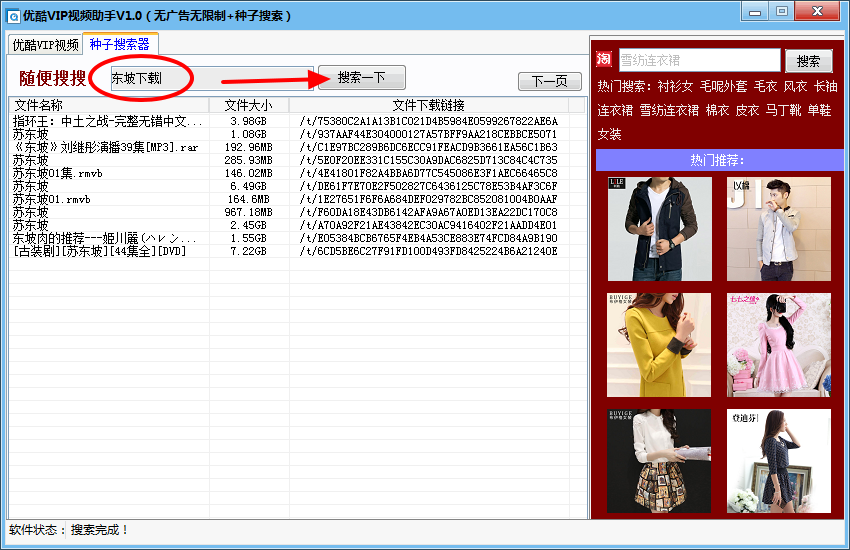Screen dimensions: 850x550
Task: Close the 优酷VIP视频助手 window
Action: (x=817, y=11)
